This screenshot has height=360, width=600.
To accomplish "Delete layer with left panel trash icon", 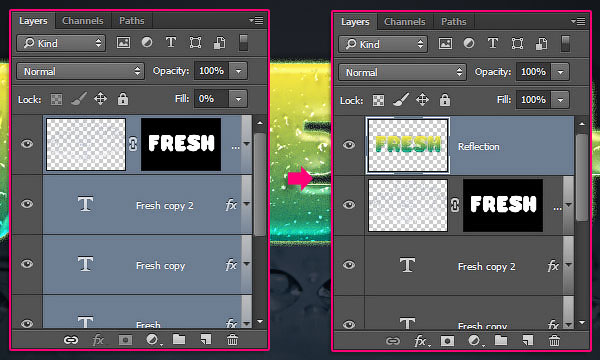I will (232, 339).
